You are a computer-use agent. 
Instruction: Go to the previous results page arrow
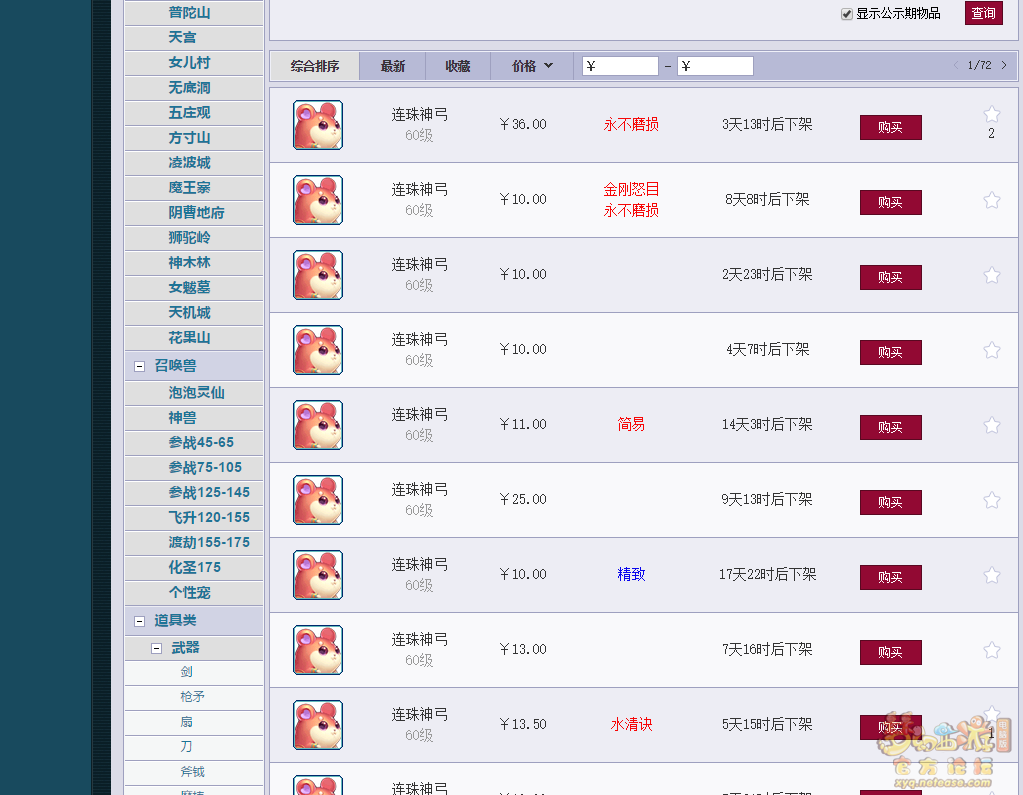(x=956, y=65)
